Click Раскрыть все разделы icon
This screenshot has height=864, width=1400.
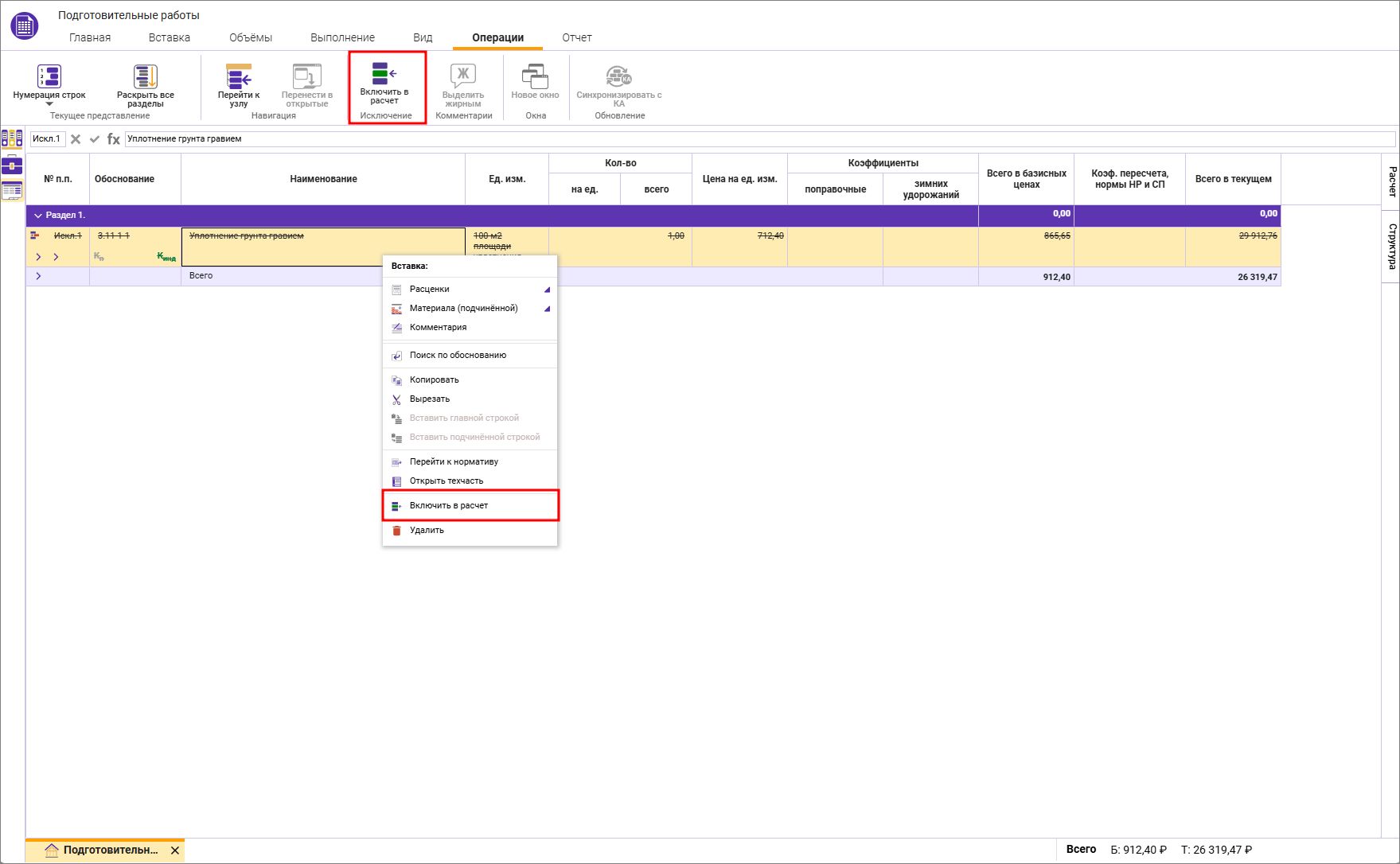(145, 77)
